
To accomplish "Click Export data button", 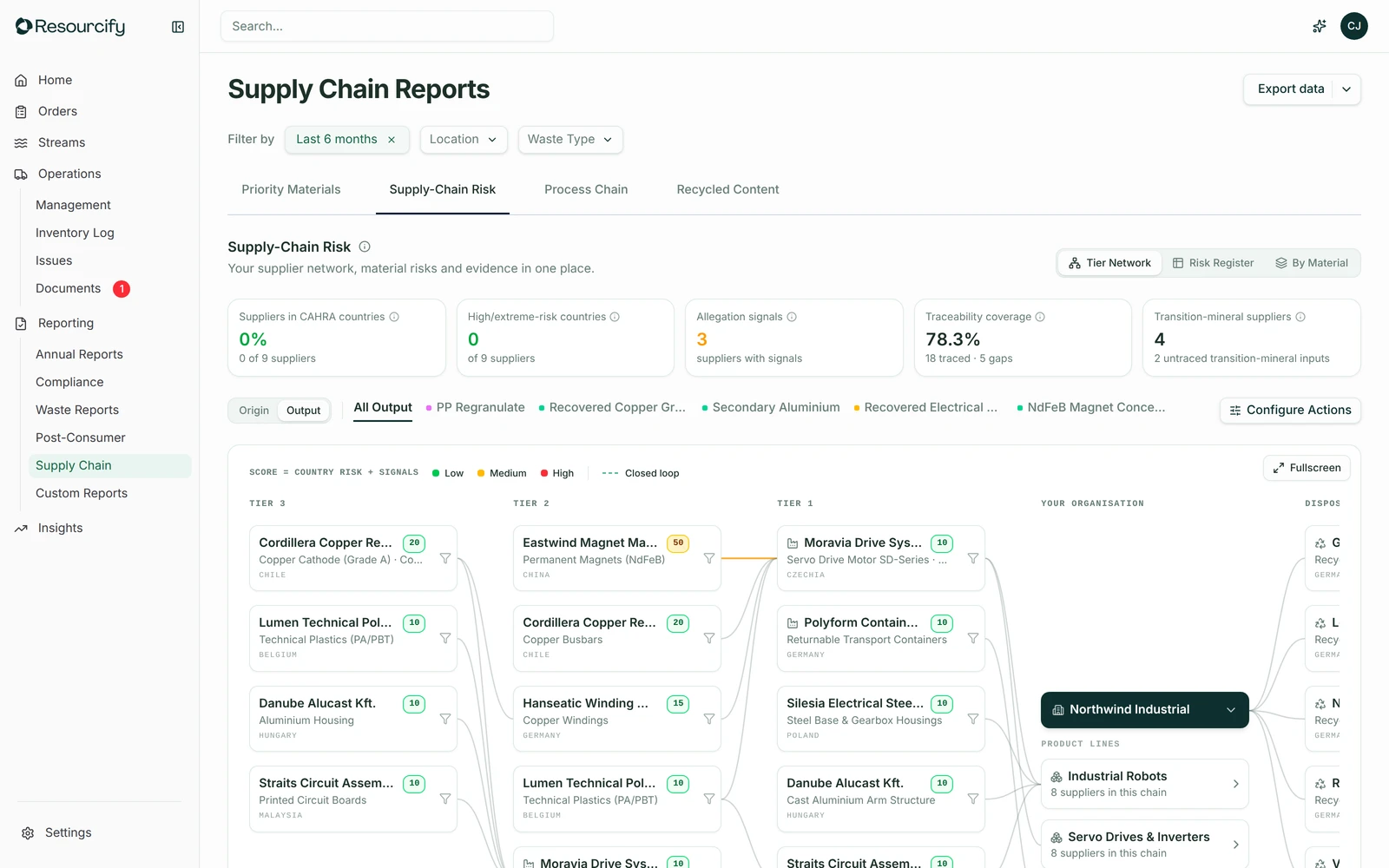I will click(1291, 89).
